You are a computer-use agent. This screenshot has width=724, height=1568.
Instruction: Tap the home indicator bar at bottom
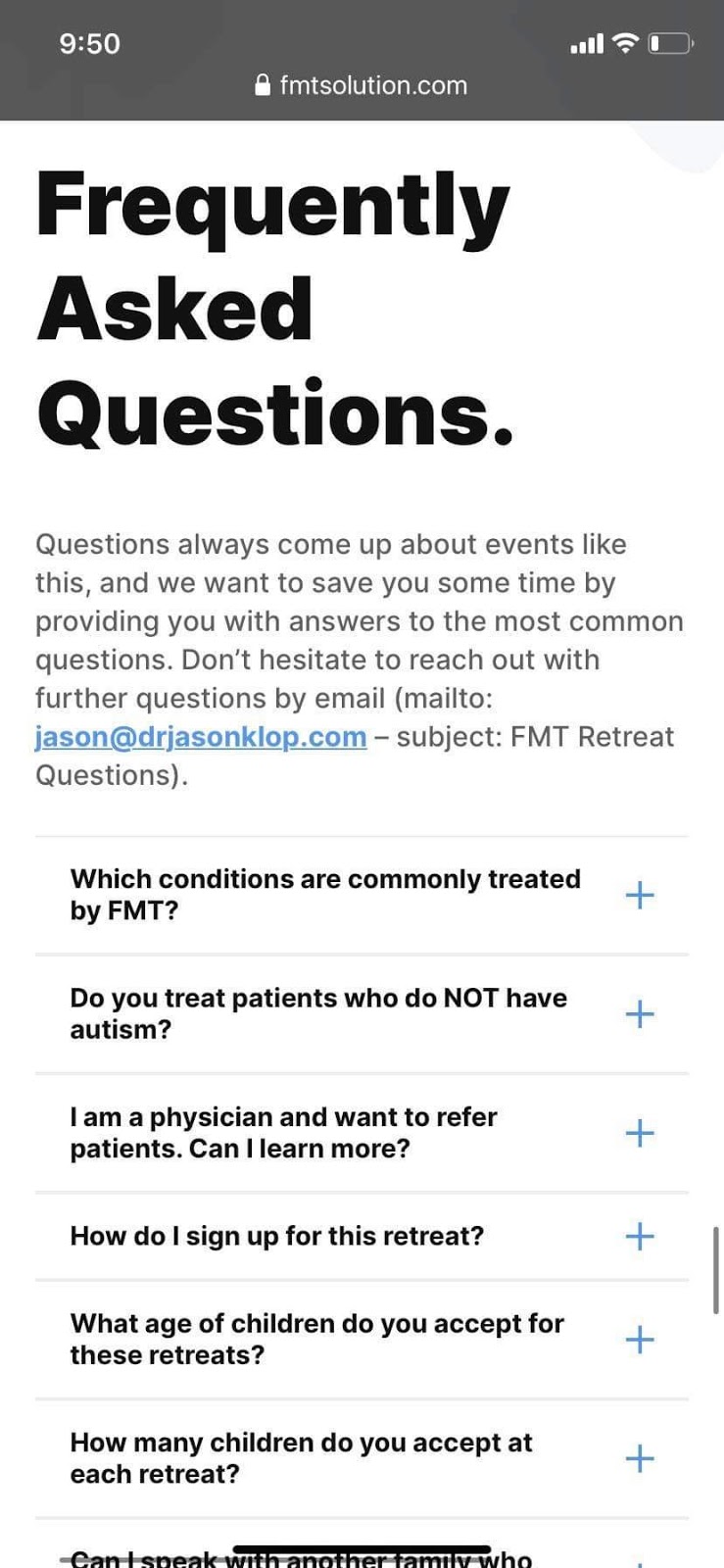[x=362, y=1549]
